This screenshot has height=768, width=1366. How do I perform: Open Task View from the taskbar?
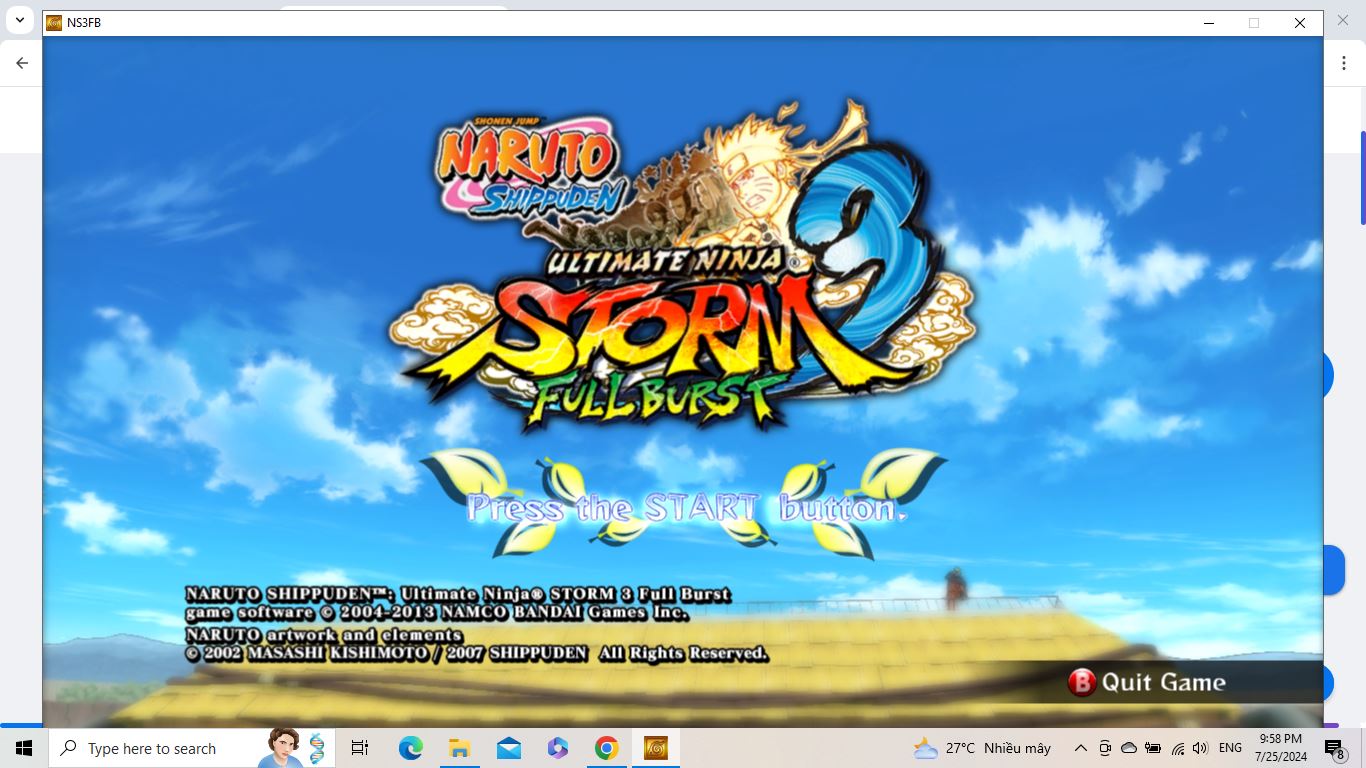coord(359,748)
